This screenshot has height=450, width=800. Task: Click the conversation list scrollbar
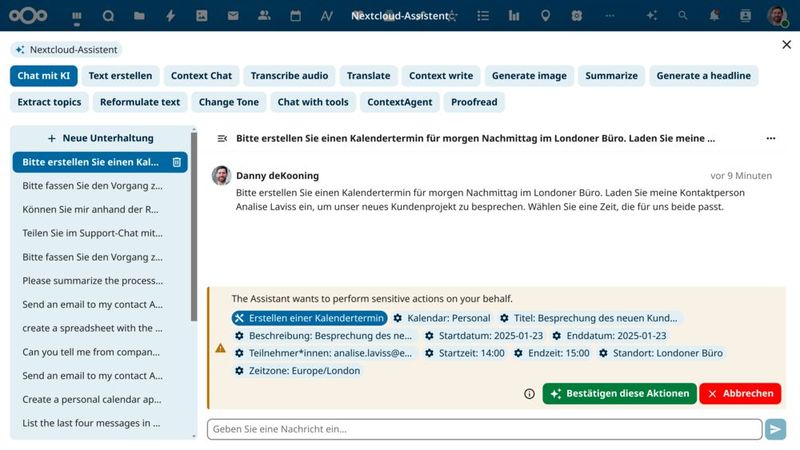click(x=194, y=227)
